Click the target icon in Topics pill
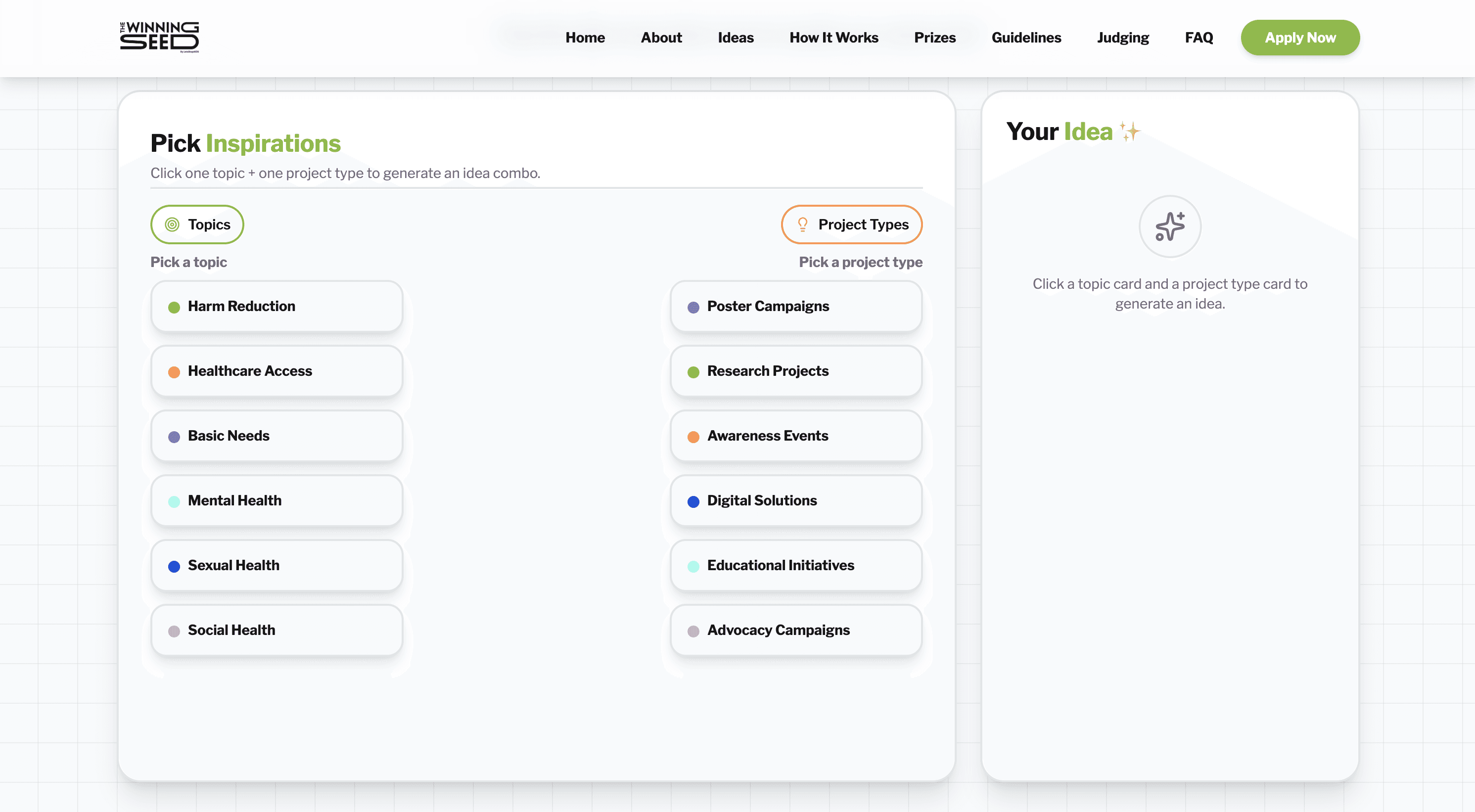 point(172,225)
